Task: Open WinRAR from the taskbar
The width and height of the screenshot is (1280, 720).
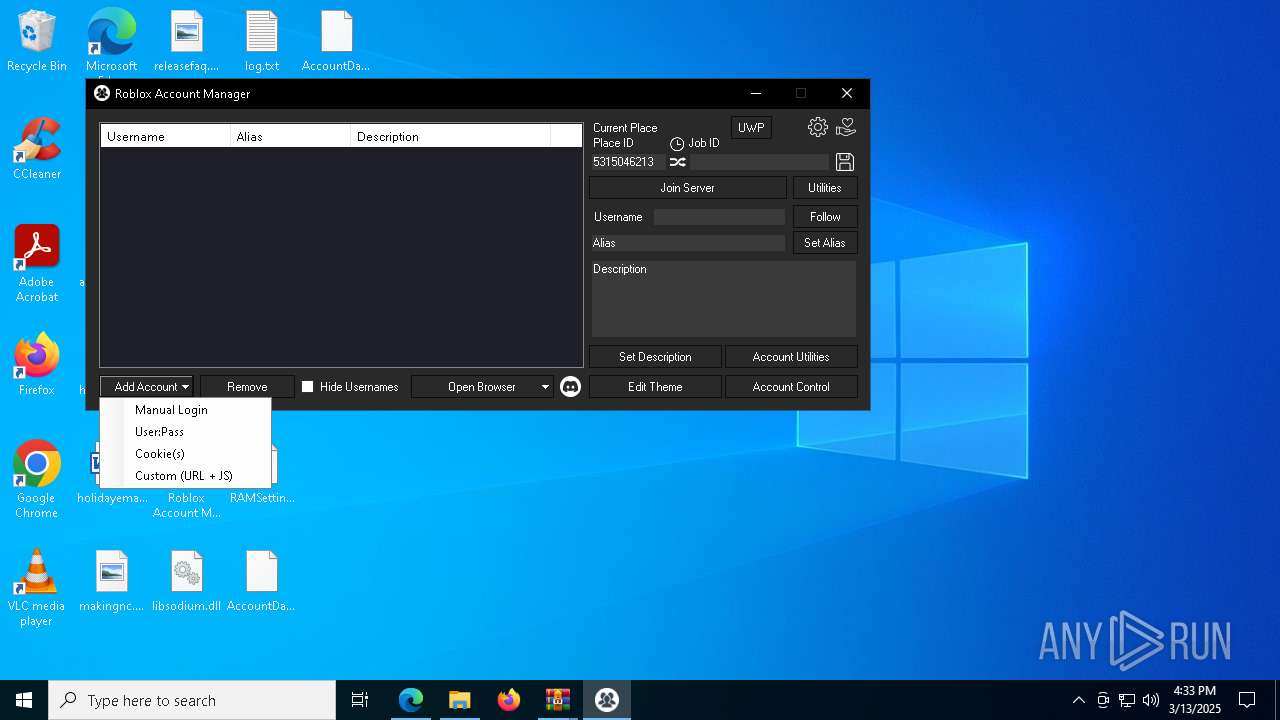Action: 558,700
